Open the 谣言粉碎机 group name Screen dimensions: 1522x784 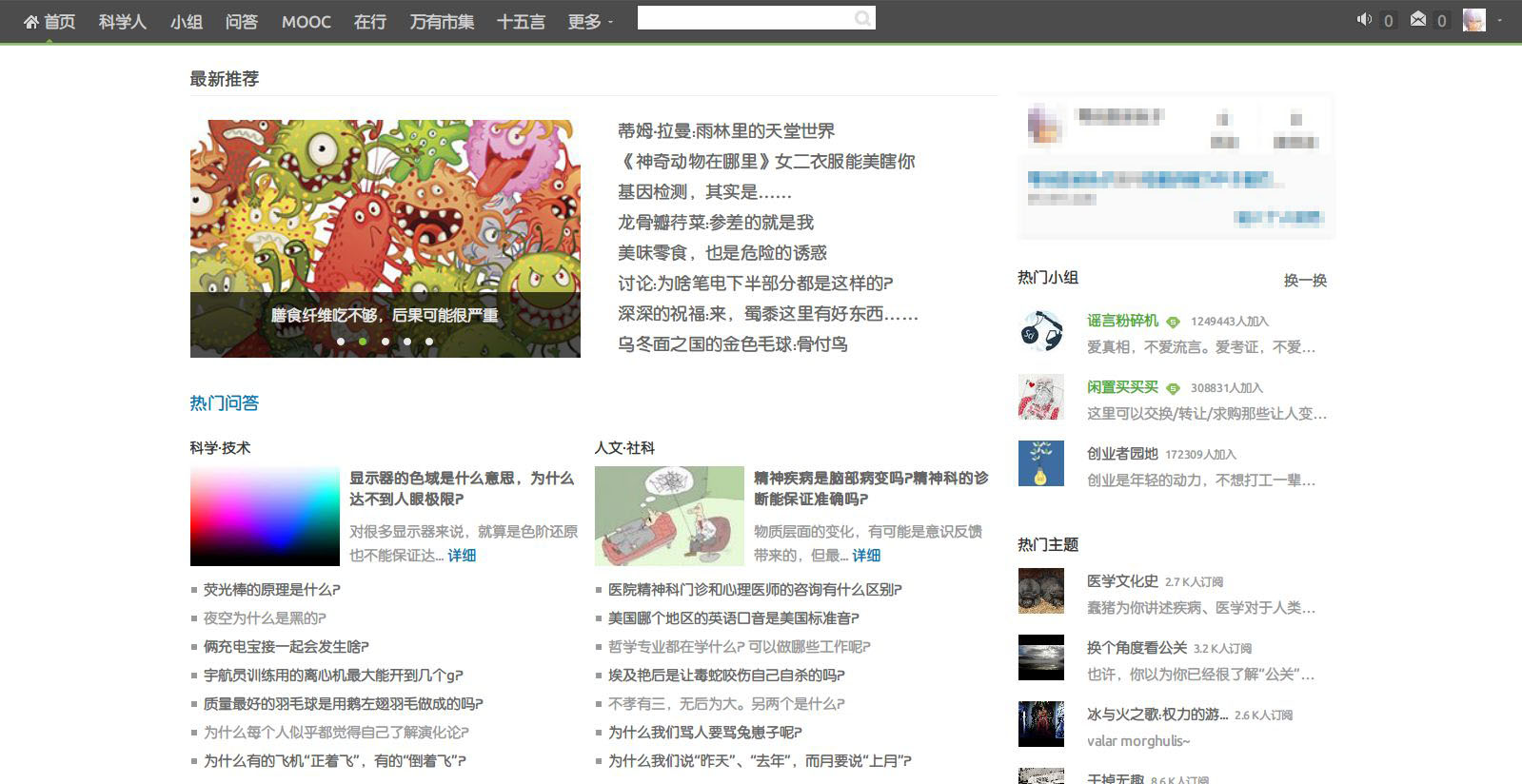pos(1123,321)
